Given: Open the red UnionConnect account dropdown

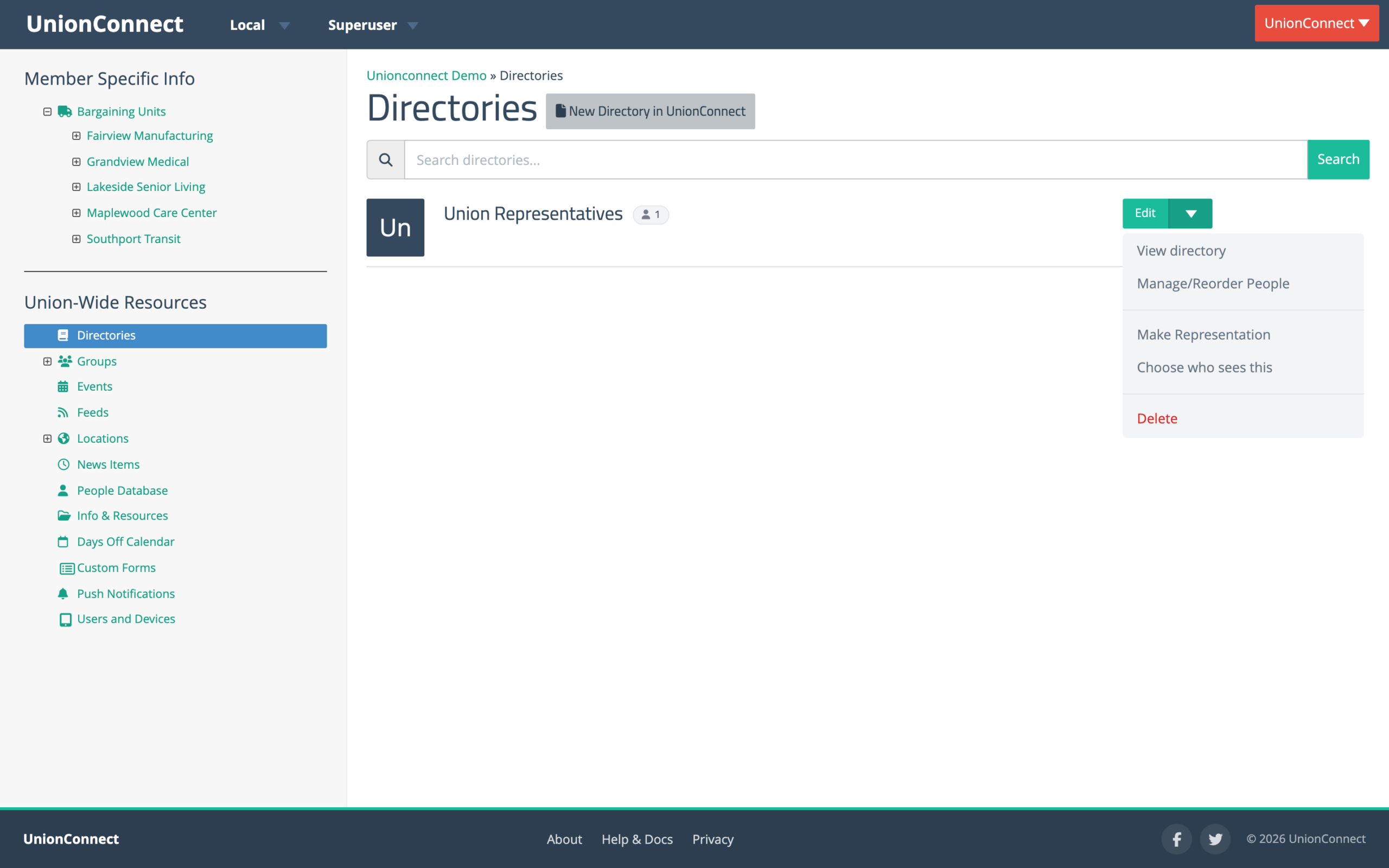Looking at the screenshot, I should [x=1317, y=23].
